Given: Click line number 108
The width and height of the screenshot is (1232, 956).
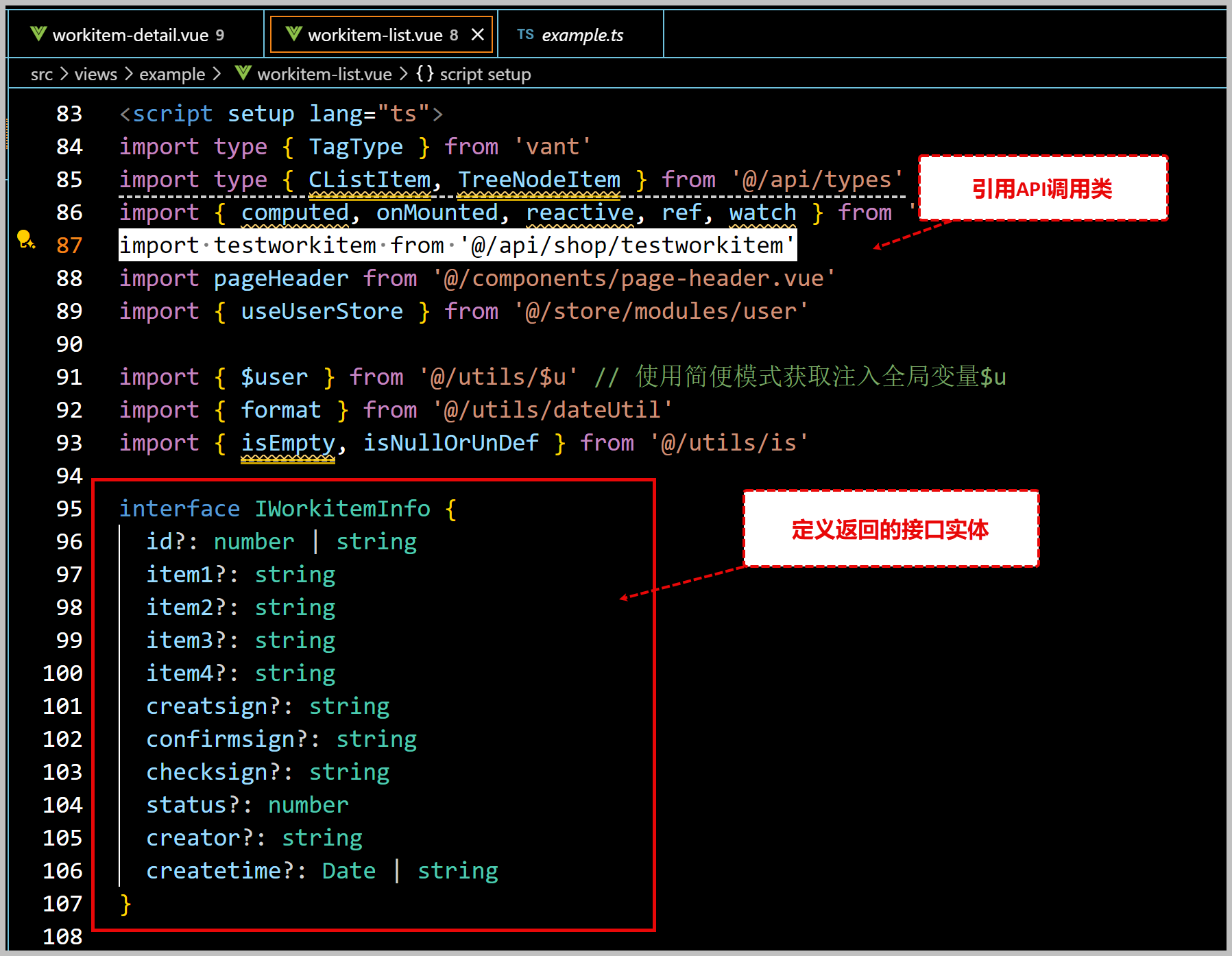Looking at the screenshot, I should click(62, 937).
